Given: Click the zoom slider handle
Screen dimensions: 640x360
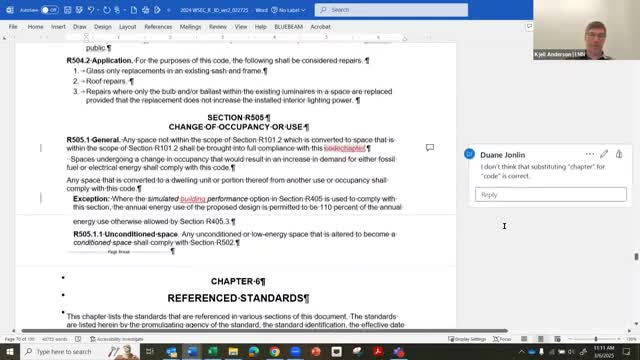Looking at the screenshot, I should (596, 339).
